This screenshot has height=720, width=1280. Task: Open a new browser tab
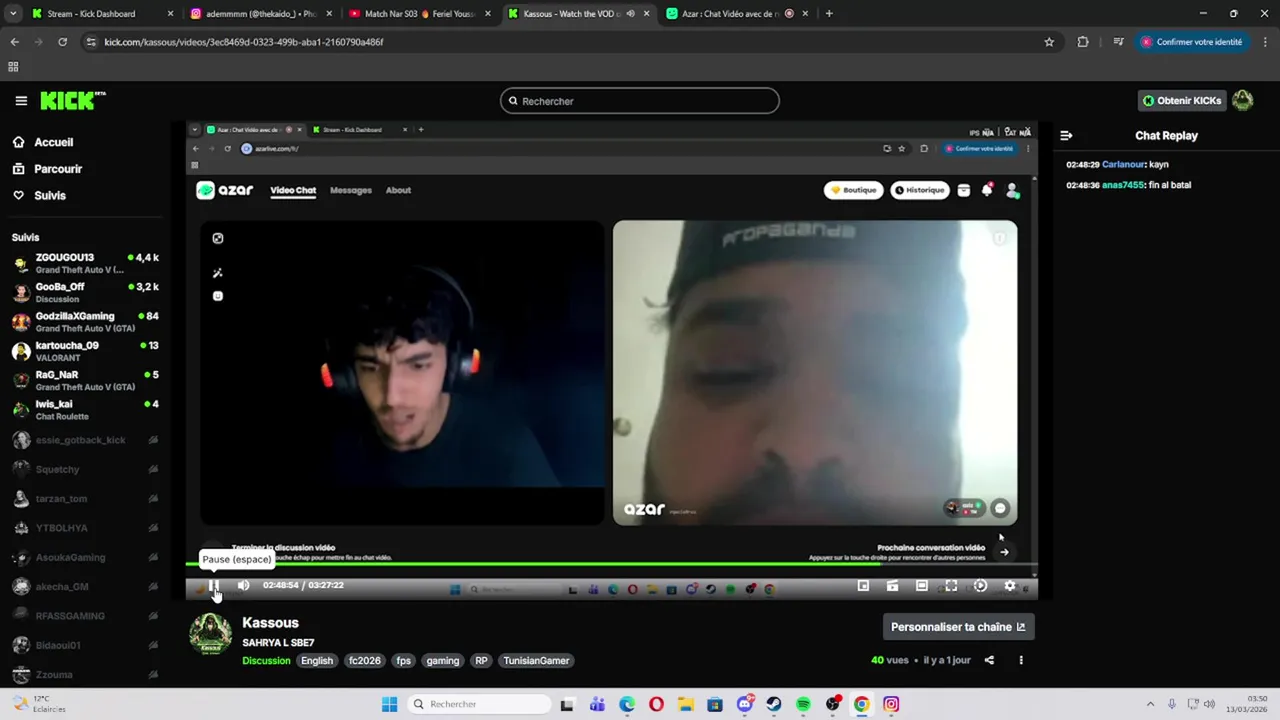pos(829,14)
